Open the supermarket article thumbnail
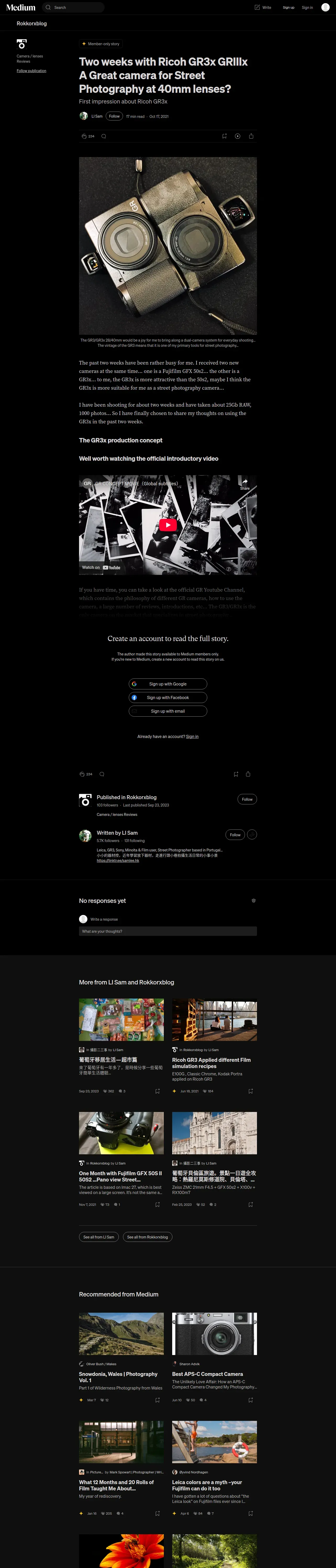336x1568 pixels. [121, 1019]
